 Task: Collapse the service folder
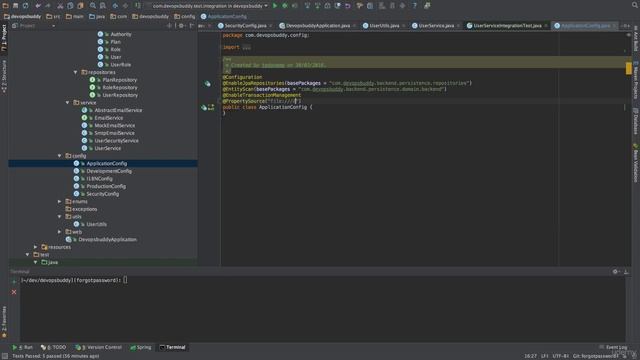68,103
